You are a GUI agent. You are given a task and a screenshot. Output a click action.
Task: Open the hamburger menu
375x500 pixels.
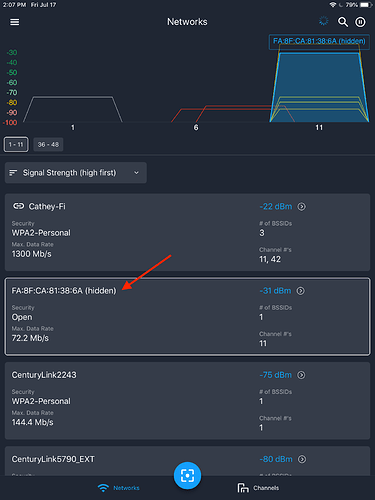pos(14,22)
